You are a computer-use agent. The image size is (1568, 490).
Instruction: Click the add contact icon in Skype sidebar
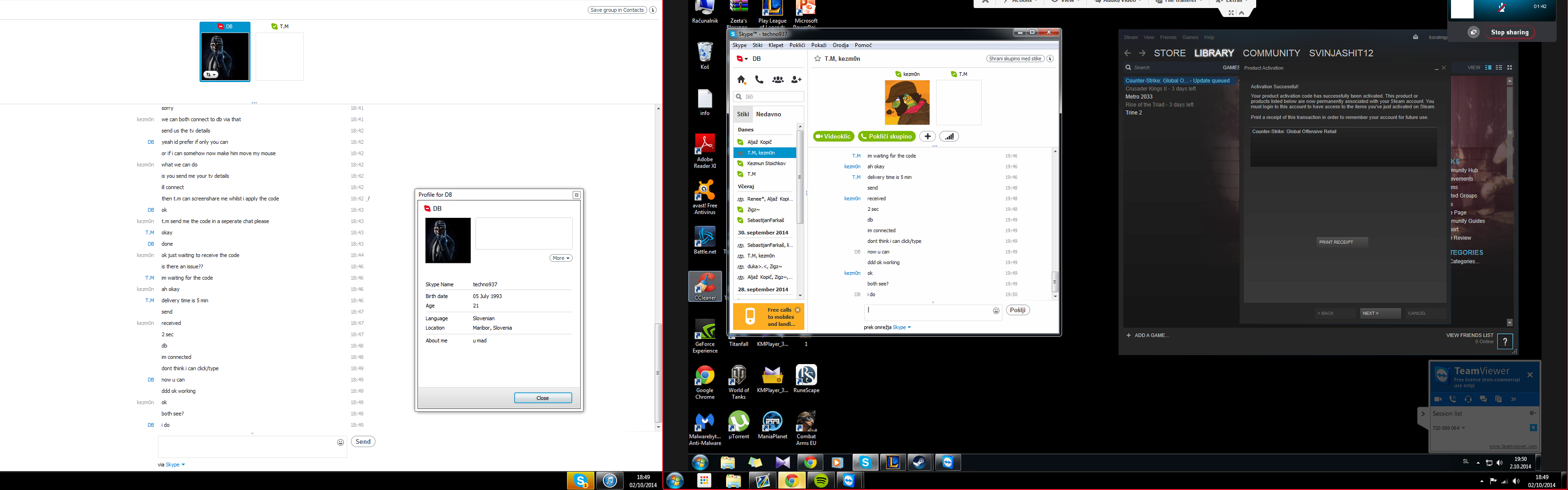point(796,80)
